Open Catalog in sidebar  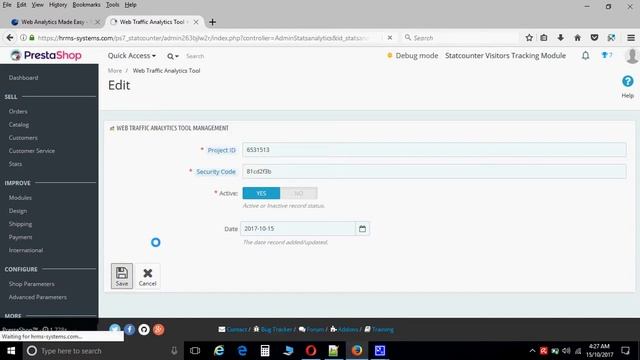(19, 124)
